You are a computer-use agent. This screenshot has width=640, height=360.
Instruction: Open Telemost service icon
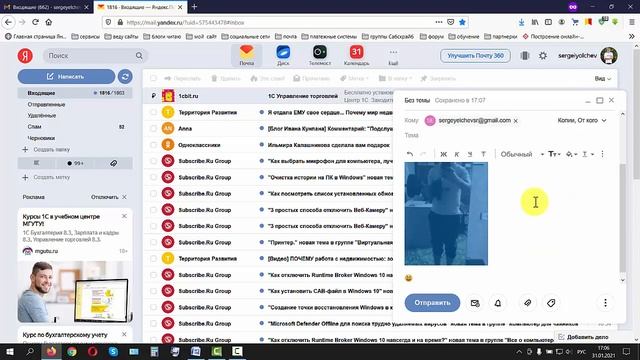(x=320, y=55)
